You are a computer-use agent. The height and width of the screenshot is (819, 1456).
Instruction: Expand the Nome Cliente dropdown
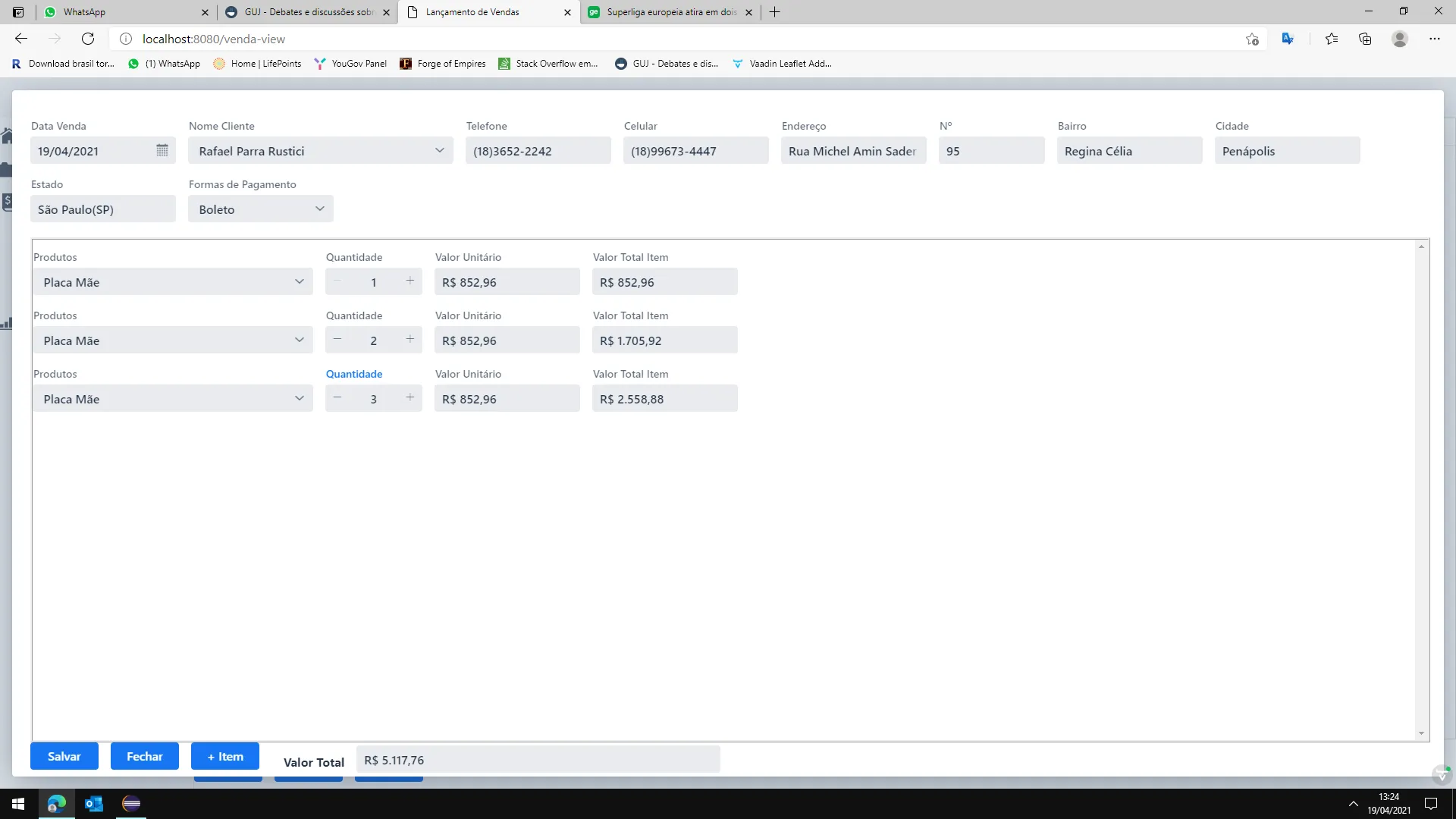pos(439,150)
